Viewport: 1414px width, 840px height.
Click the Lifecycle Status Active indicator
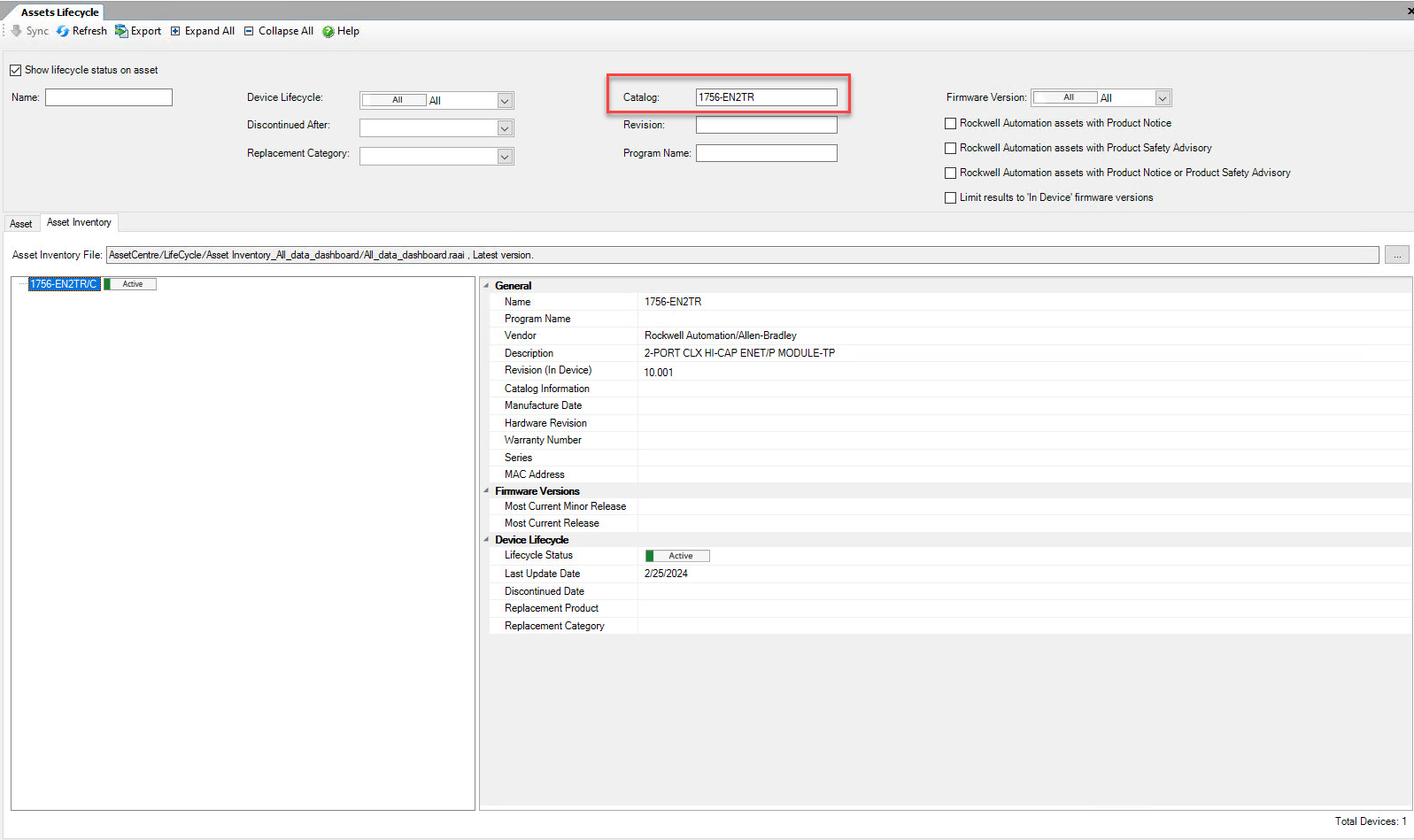click(x=677, y=556)
